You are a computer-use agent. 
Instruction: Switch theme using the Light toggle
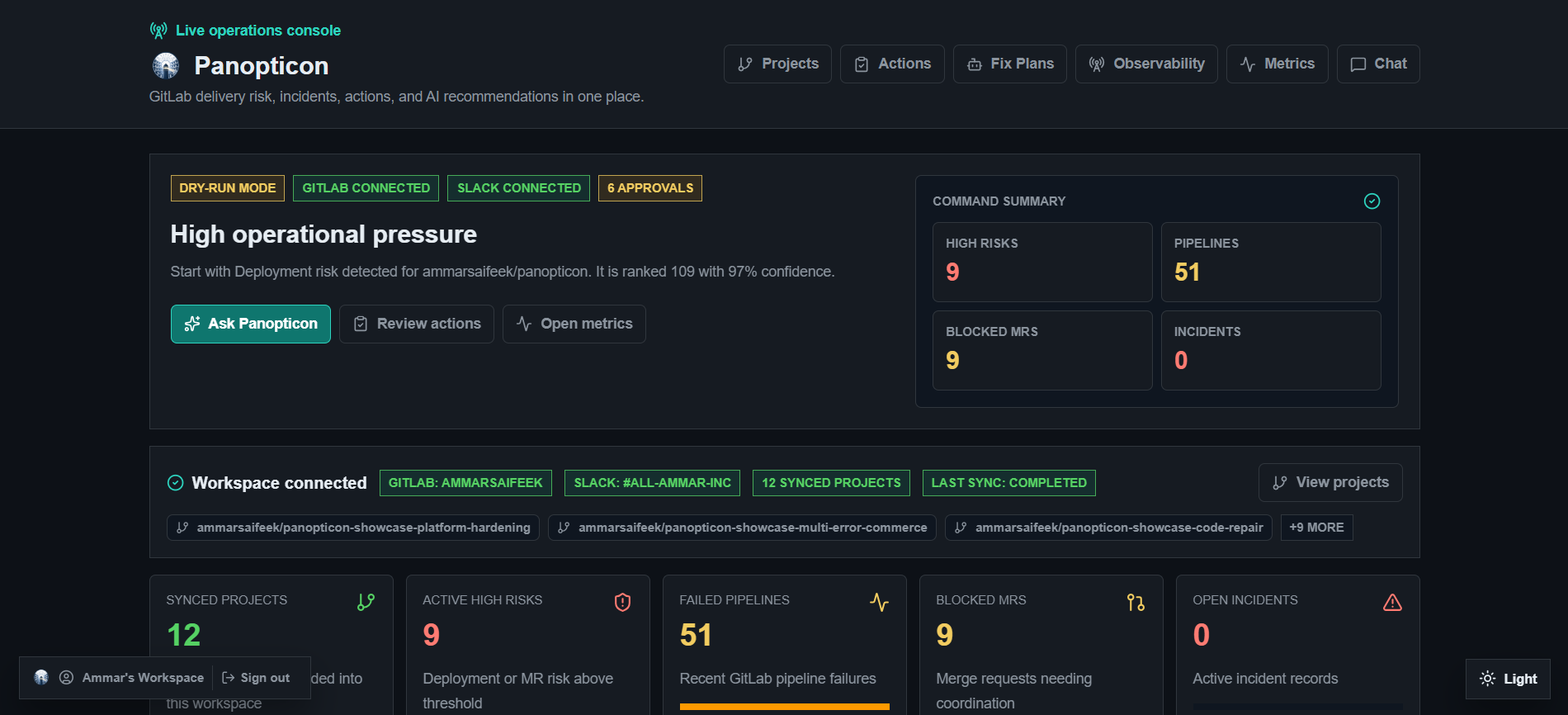click(x=1508, y=679)
